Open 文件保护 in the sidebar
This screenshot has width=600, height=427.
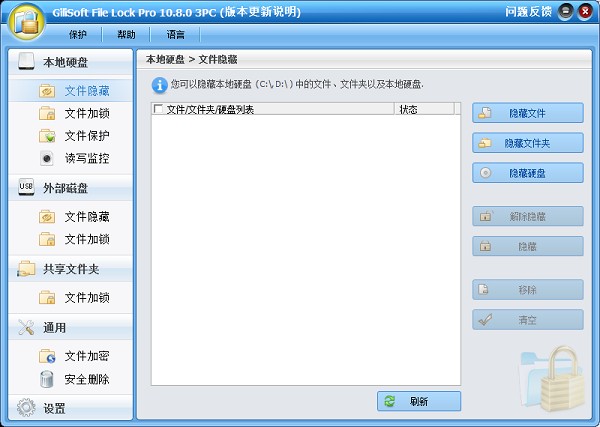[x=86, y=136]
